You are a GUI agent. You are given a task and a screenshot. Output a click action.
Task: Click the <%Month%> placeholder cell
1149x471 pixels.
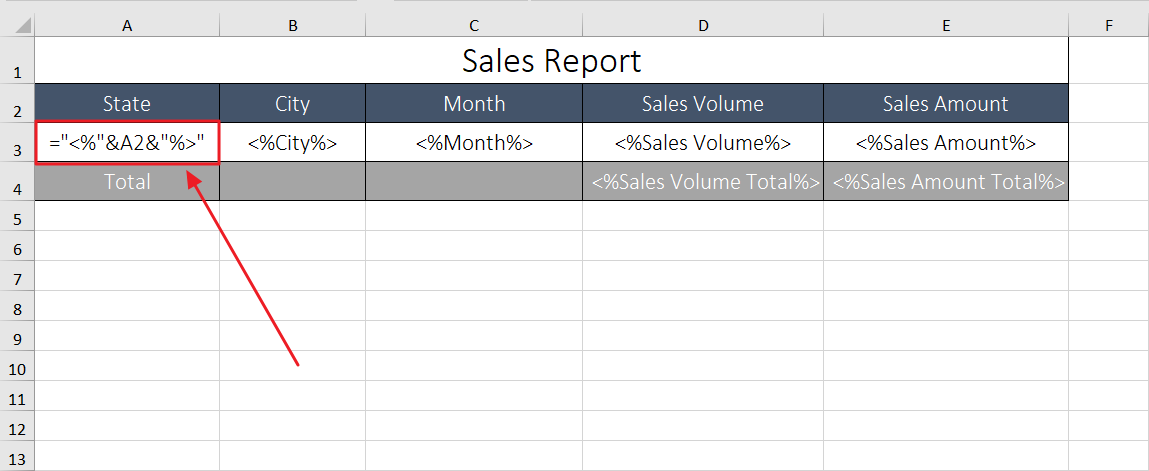coord(474,143)
